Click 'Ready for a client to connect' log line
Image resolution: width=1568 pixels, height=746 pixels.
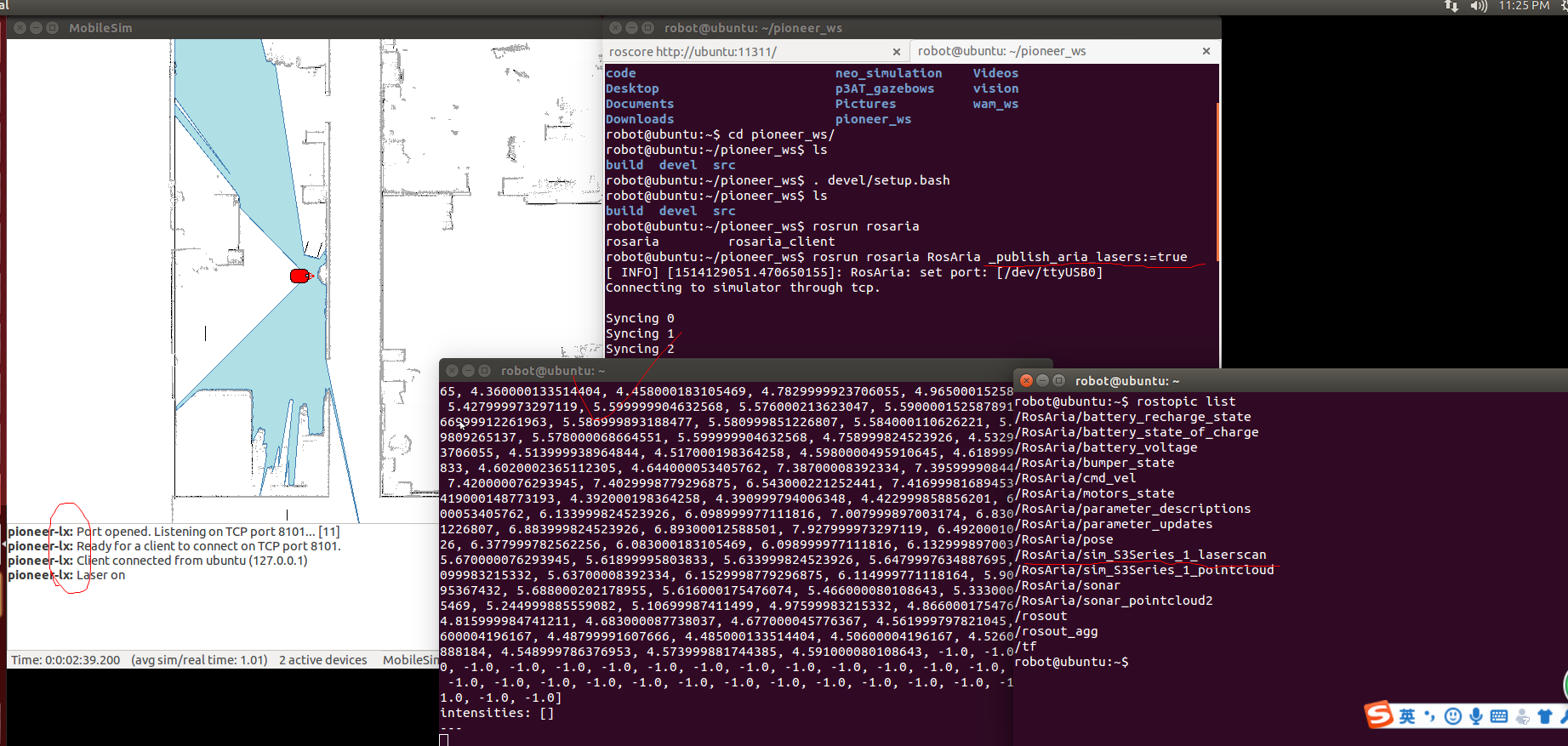(x=174, y=546)
